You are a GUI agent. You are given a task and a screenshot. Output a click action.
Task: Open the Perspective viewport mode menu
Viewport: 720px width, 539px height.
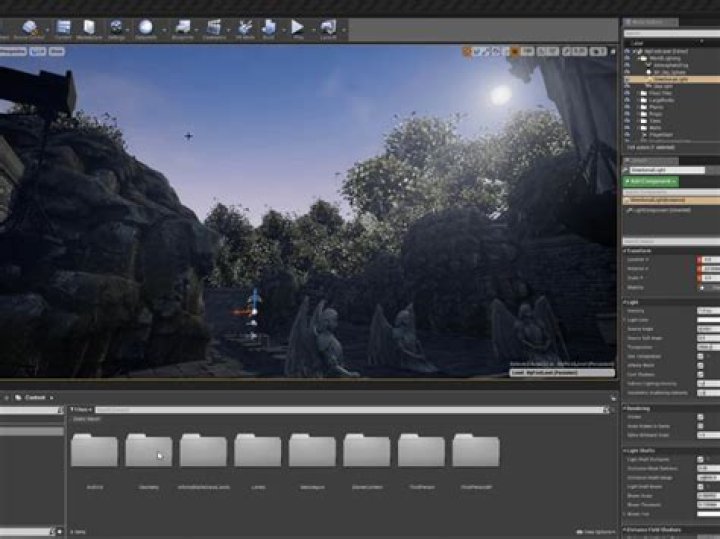14,50
